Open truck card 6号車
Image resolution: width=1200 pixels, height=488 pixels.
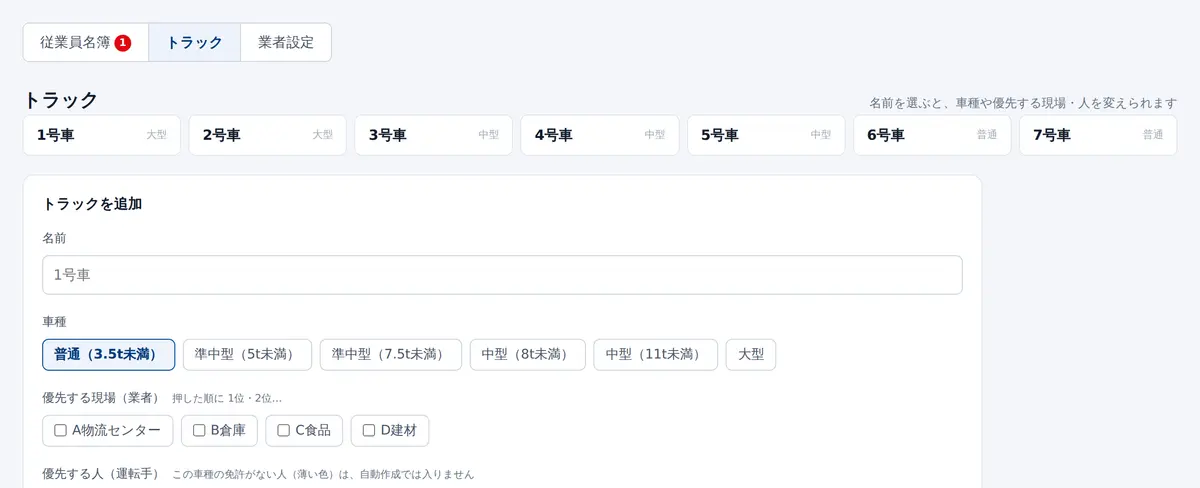click(x=932, y=135)
